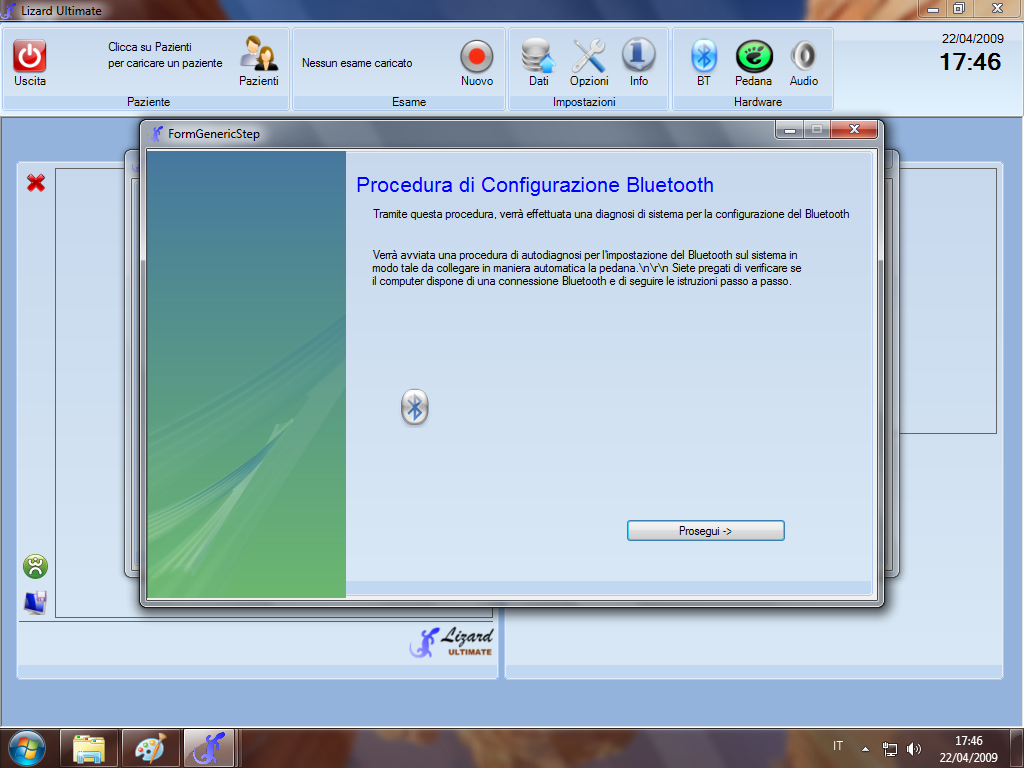The width and height of the screenshot is (1024, 768).
Task: Open the Dati database settings
Action: (538, 56)
